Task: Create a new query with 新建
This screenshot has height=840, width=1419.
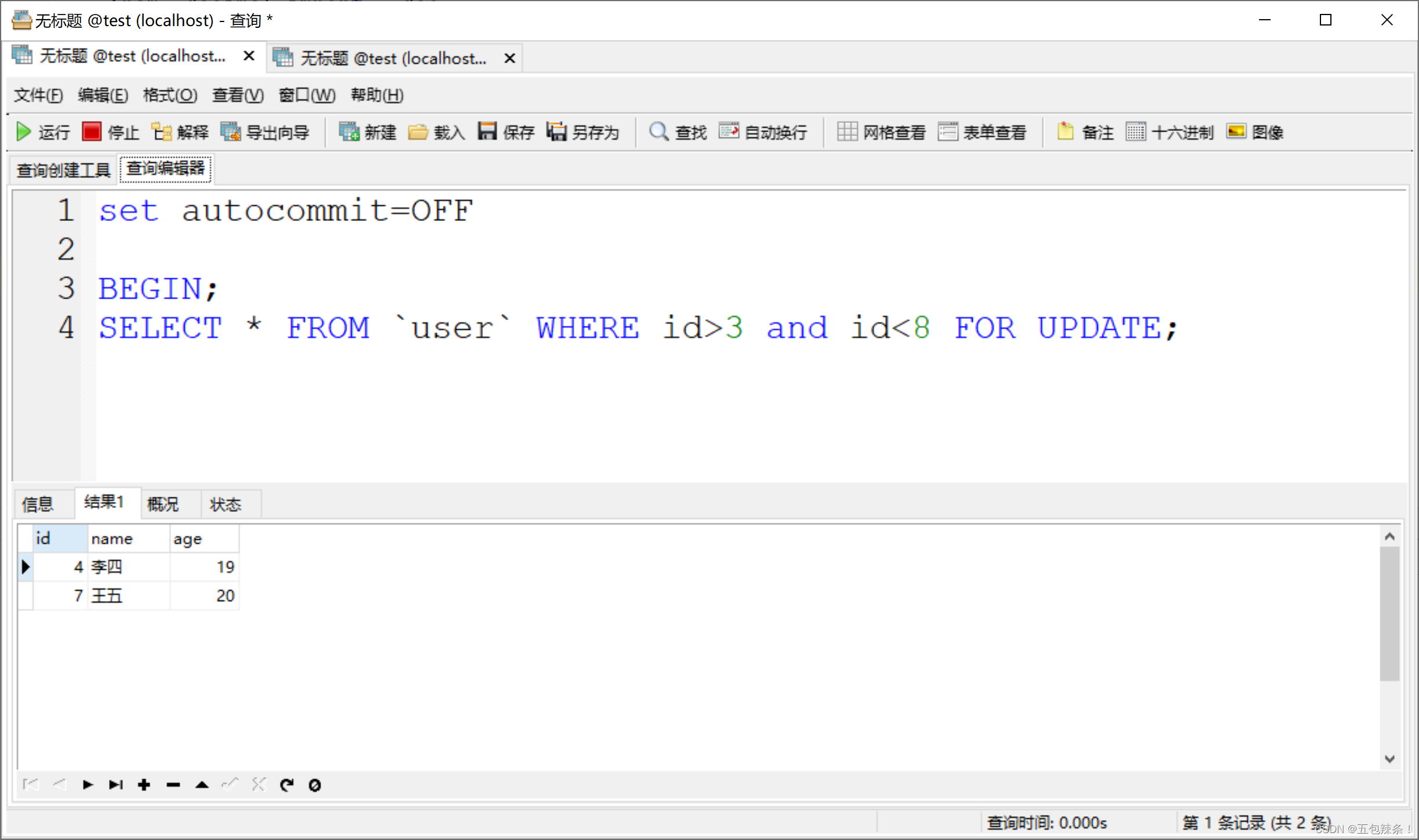Action: [368, 132]
